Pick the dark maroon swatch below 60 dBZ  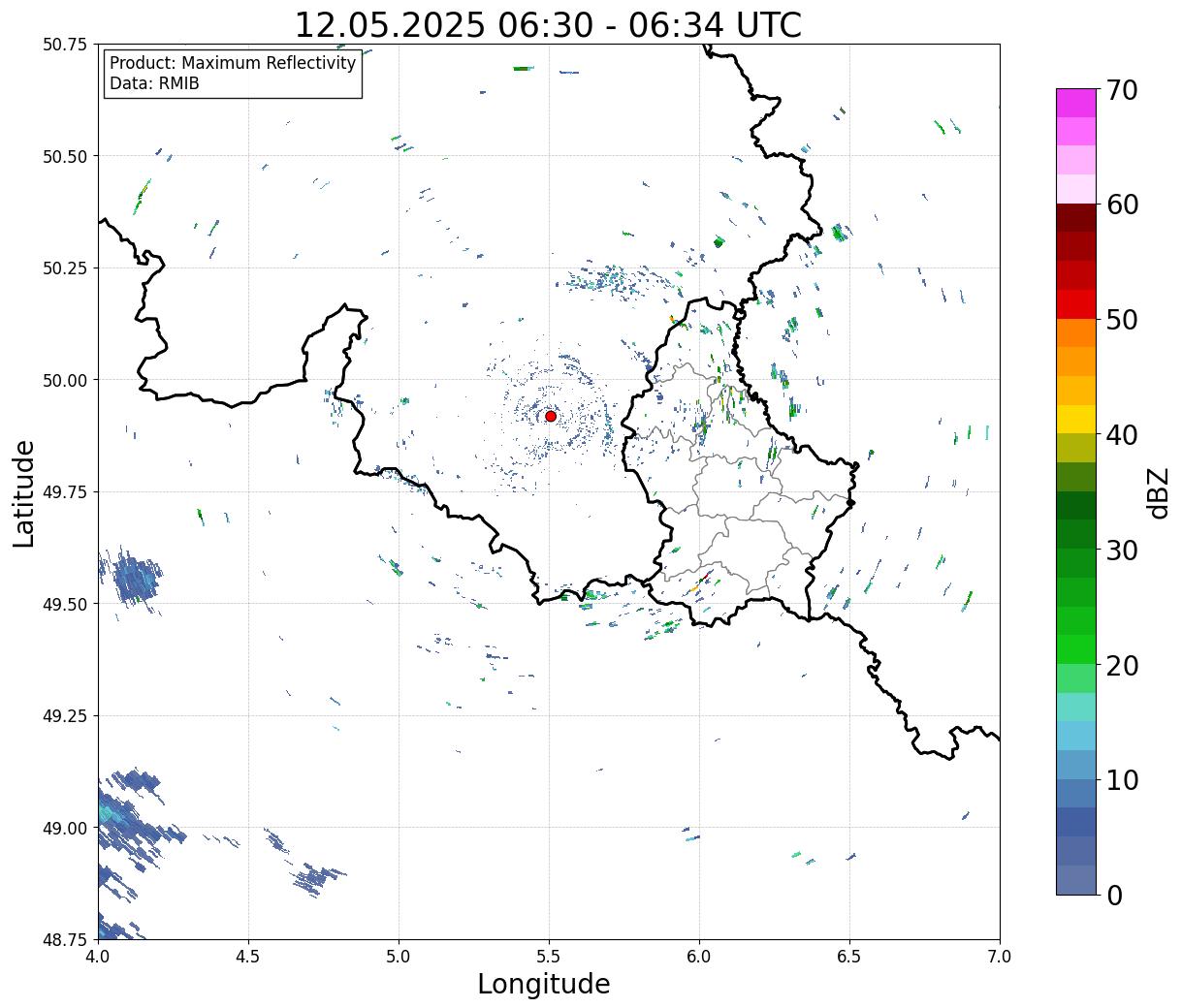click(1076, 217)
